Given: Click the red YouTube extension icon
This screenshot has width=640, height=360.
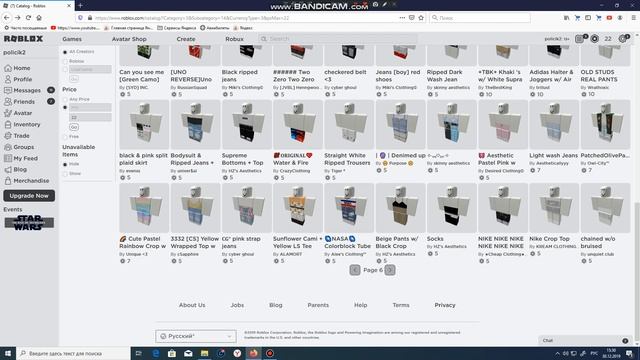Looking at the screenshot, I should (609, 18).
